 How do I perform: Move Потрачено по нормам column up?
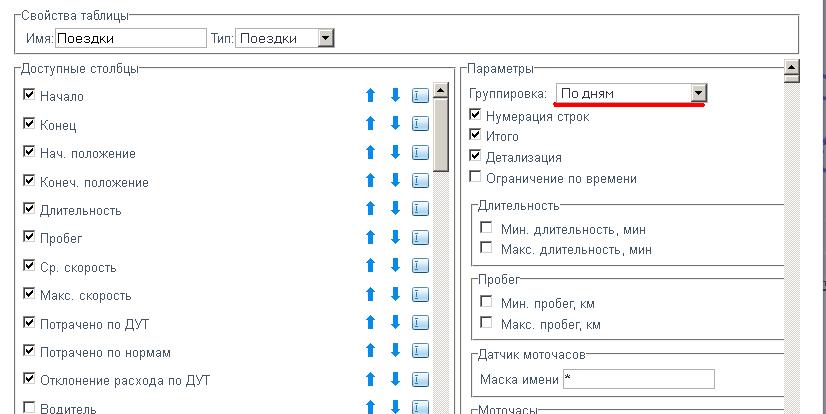[x=370, y=351]
